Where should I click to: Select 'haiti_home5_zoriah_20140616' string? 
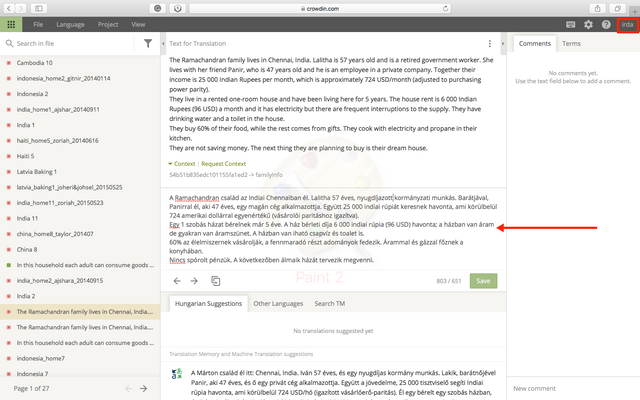(58, 140)
